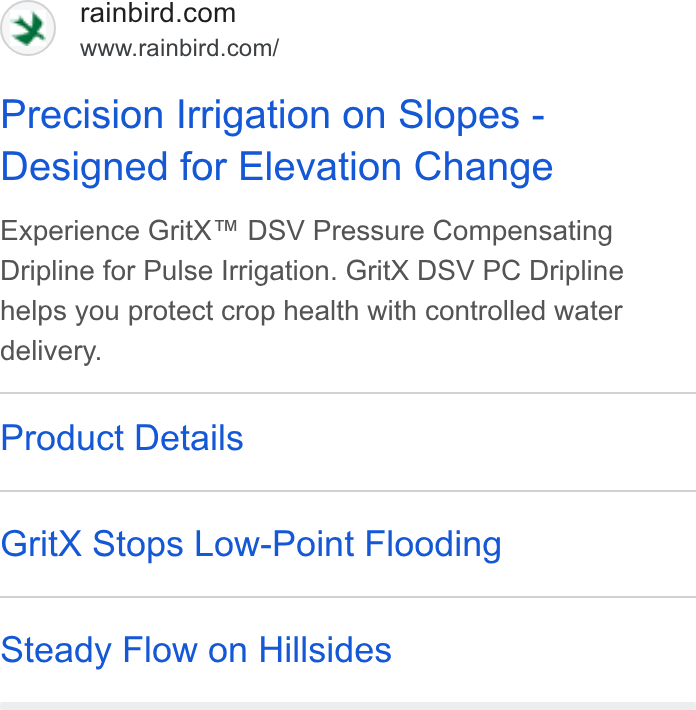Open the Precision Irrigation on Slopes headline
The width and height of the screenshot is (696, 710).
(x=273, y=115)
